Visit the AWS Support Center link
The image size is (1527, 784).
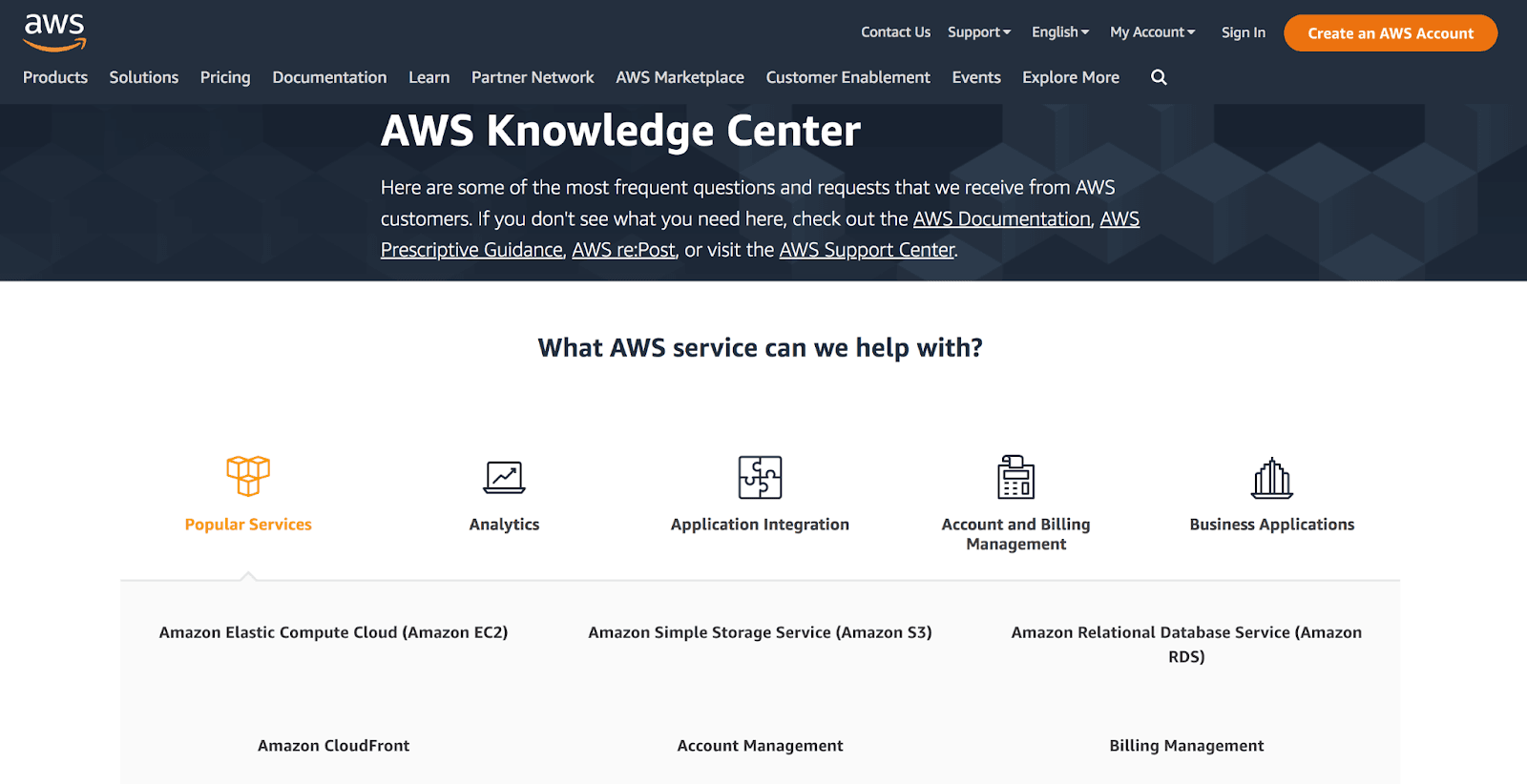click(x=867, y=250)
